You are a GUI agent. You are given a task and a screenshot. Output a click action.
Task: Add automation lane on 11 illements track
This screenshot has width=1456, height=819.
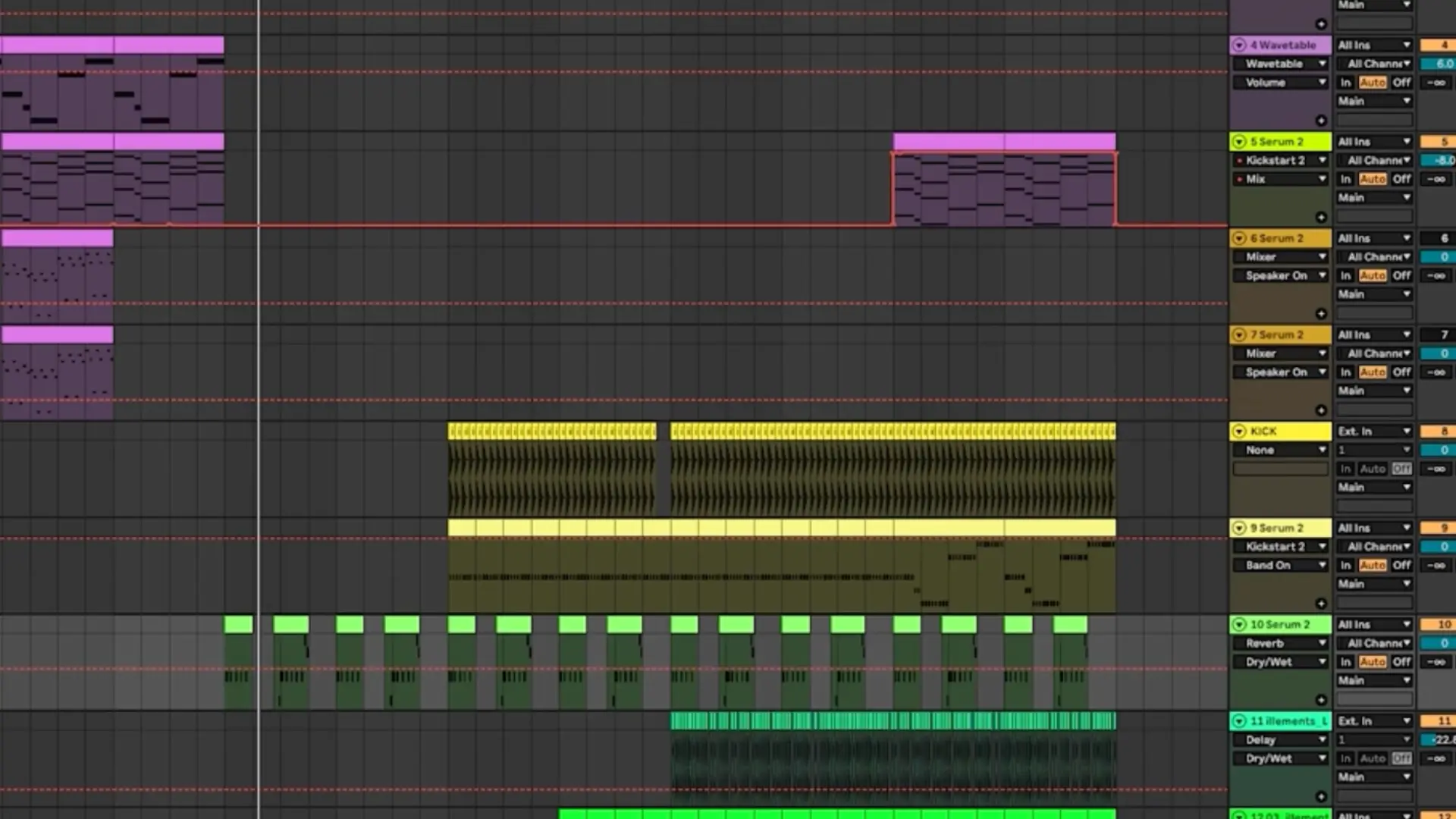[x=1321, y=796]
